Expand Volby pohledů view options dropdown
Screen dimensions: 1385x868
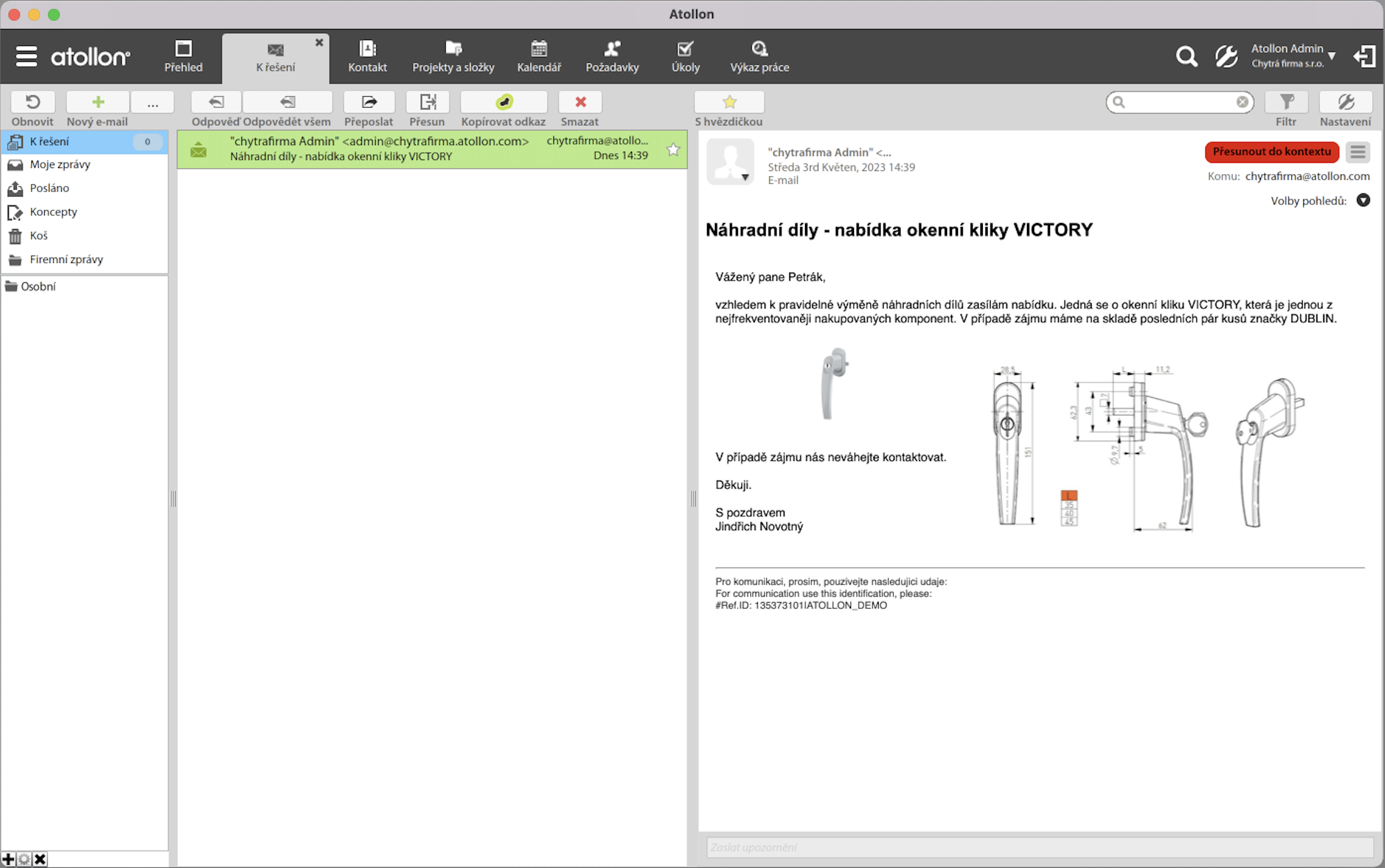[x=1363, y=200]
